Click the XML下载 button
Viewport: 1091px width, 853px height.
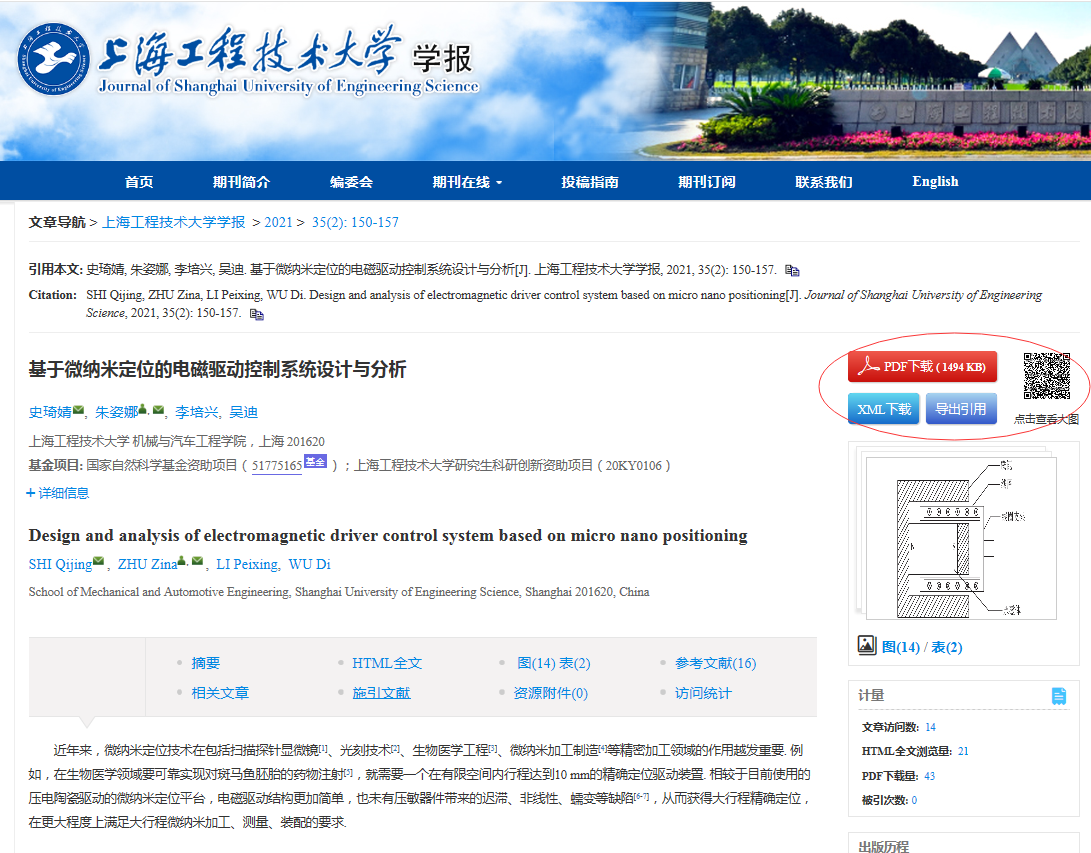coord(884,409)
